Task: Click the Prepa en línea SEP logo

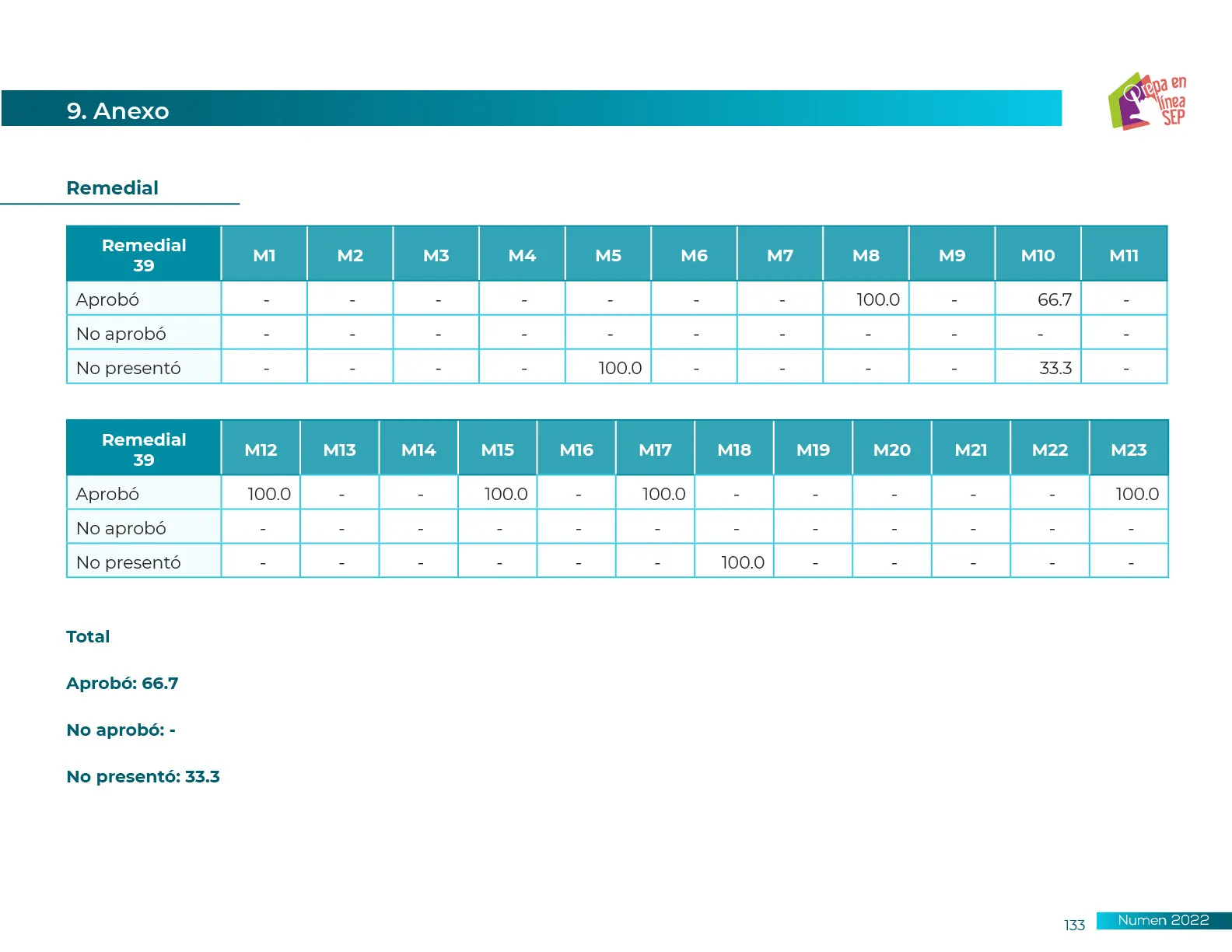Action: (1148, 101)
